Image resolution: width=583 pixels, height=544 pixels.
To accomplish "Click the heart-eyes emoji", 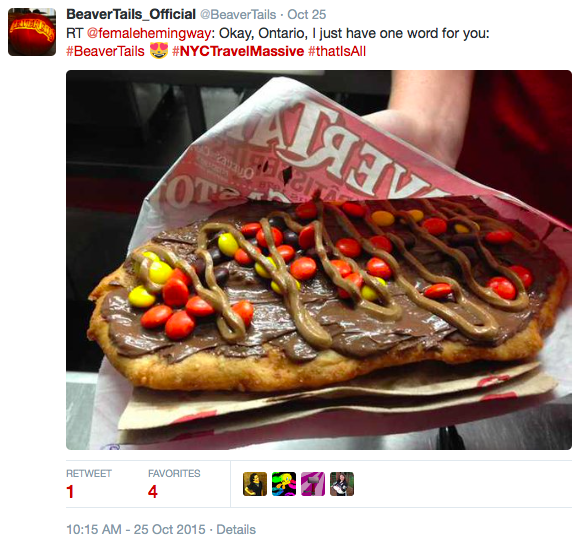I will pos(159,51).
